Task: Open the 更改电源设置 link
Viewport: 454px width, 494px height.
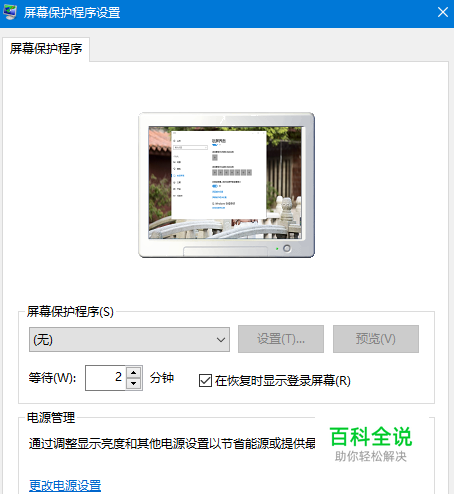Action: 65,486
